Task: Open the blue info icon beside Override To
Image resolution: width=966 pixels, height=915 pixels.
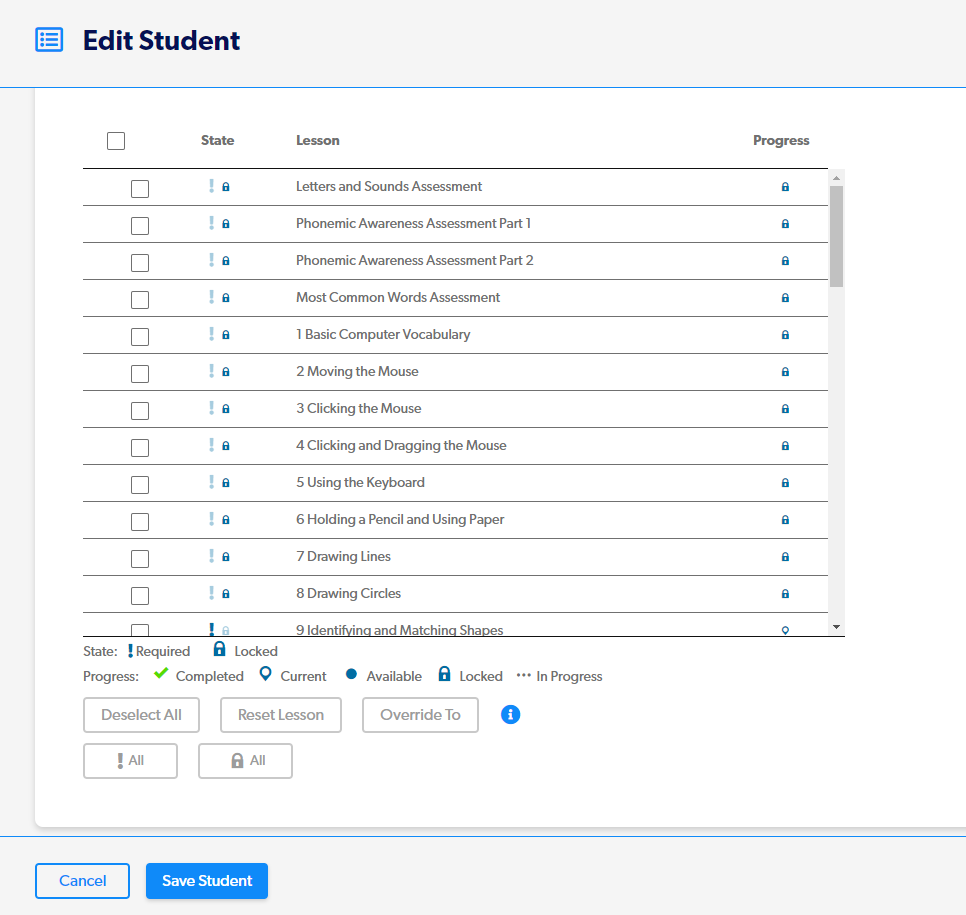Action: (x=510, y=715)
